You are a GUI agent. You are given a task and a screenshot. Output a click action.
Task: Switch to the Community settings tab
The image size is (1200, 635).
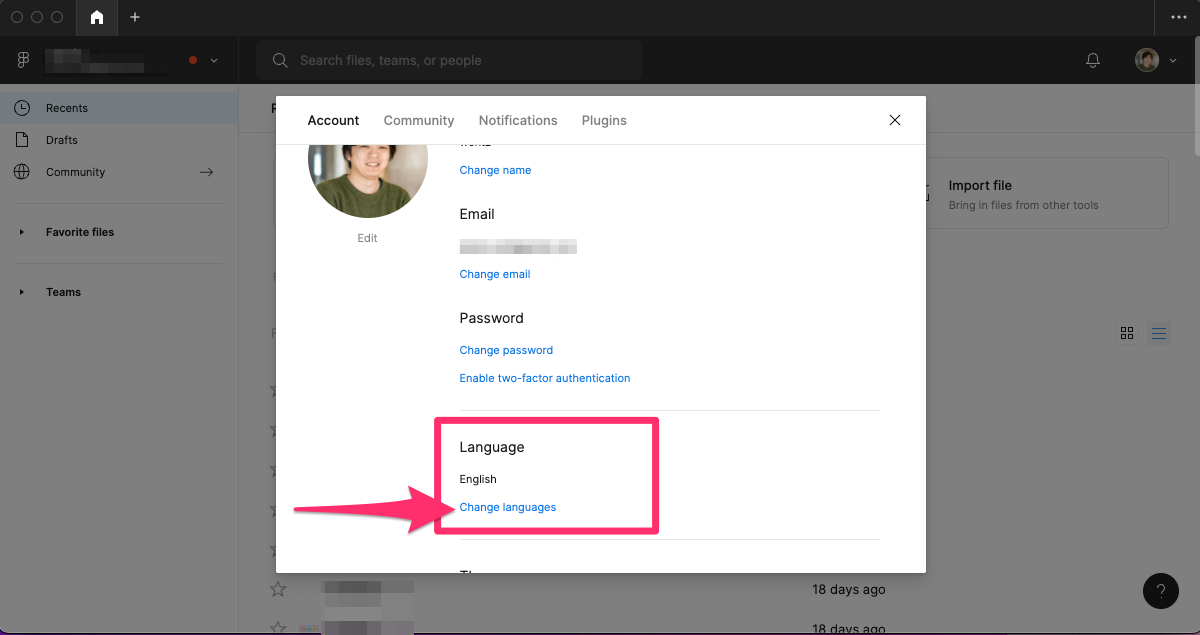coord(419,120)
